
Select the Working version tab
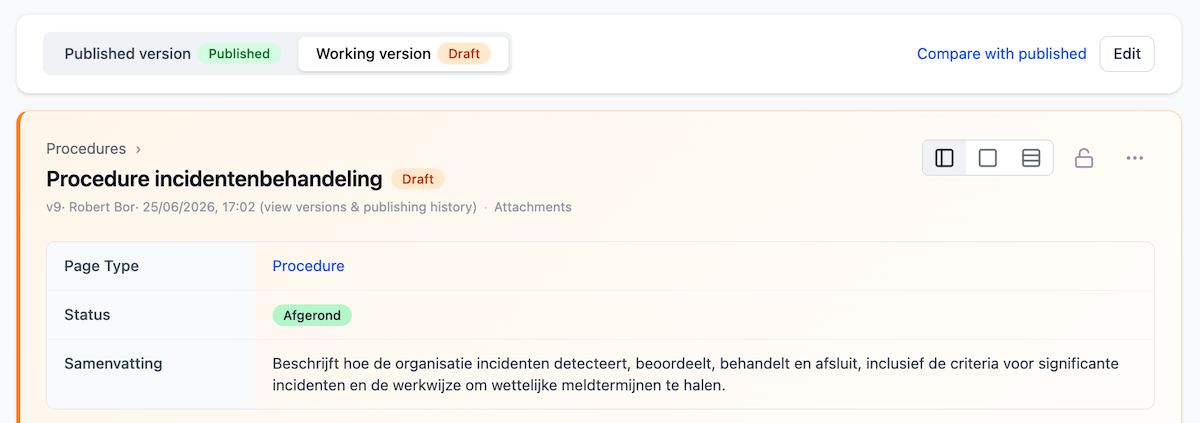pos(403,54)
